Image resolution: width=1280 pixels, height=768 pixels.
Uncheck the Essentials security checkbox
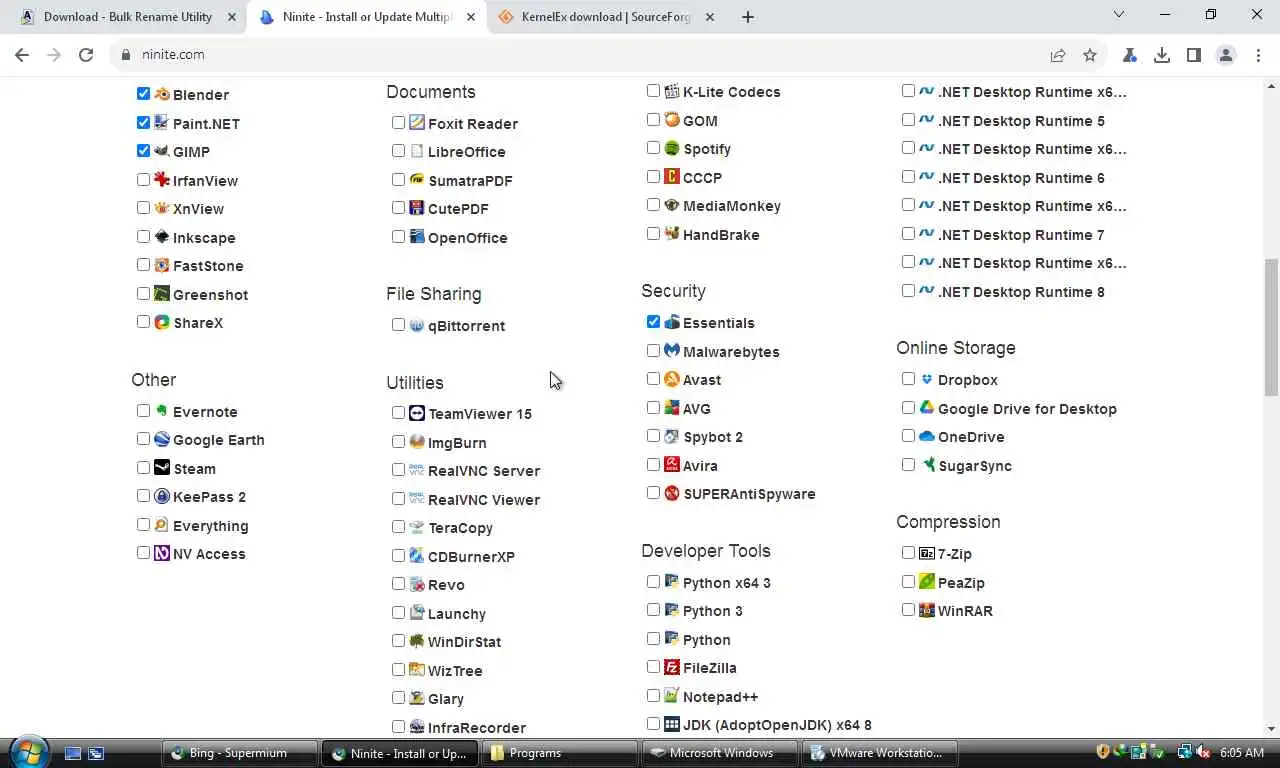(653, 322)
